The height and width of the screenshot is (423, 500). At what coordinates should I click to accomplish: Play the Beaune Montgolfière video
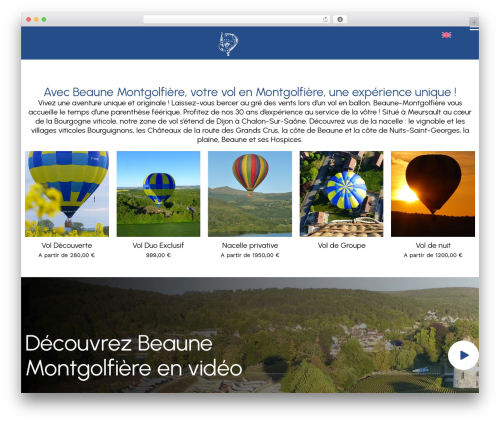[463, 355]
